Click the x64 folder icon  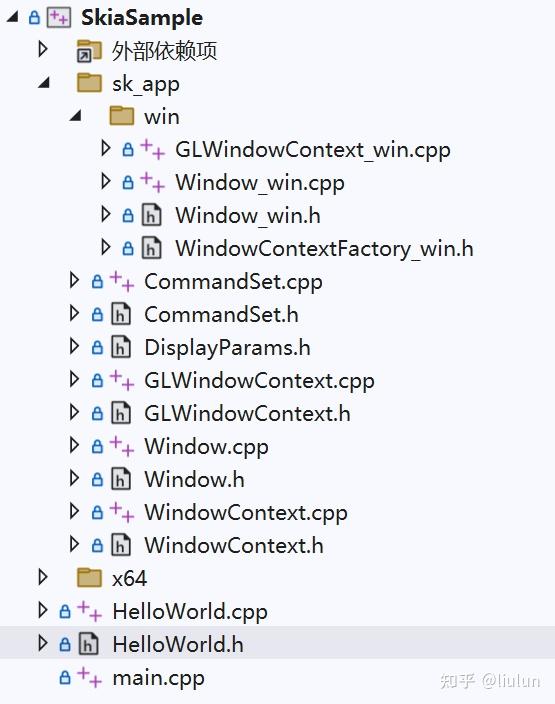89,578
